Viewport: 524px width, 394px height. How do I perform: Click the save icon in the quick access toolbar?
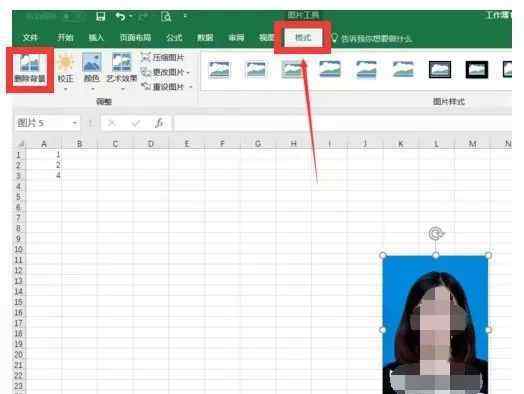click(x=101, y=16)
